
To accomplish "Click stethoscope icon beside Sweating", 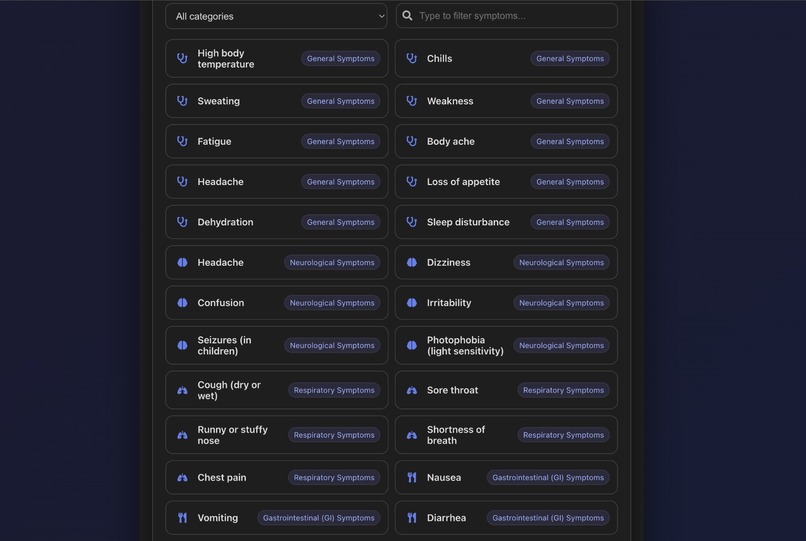I will [x=182, y=101].
